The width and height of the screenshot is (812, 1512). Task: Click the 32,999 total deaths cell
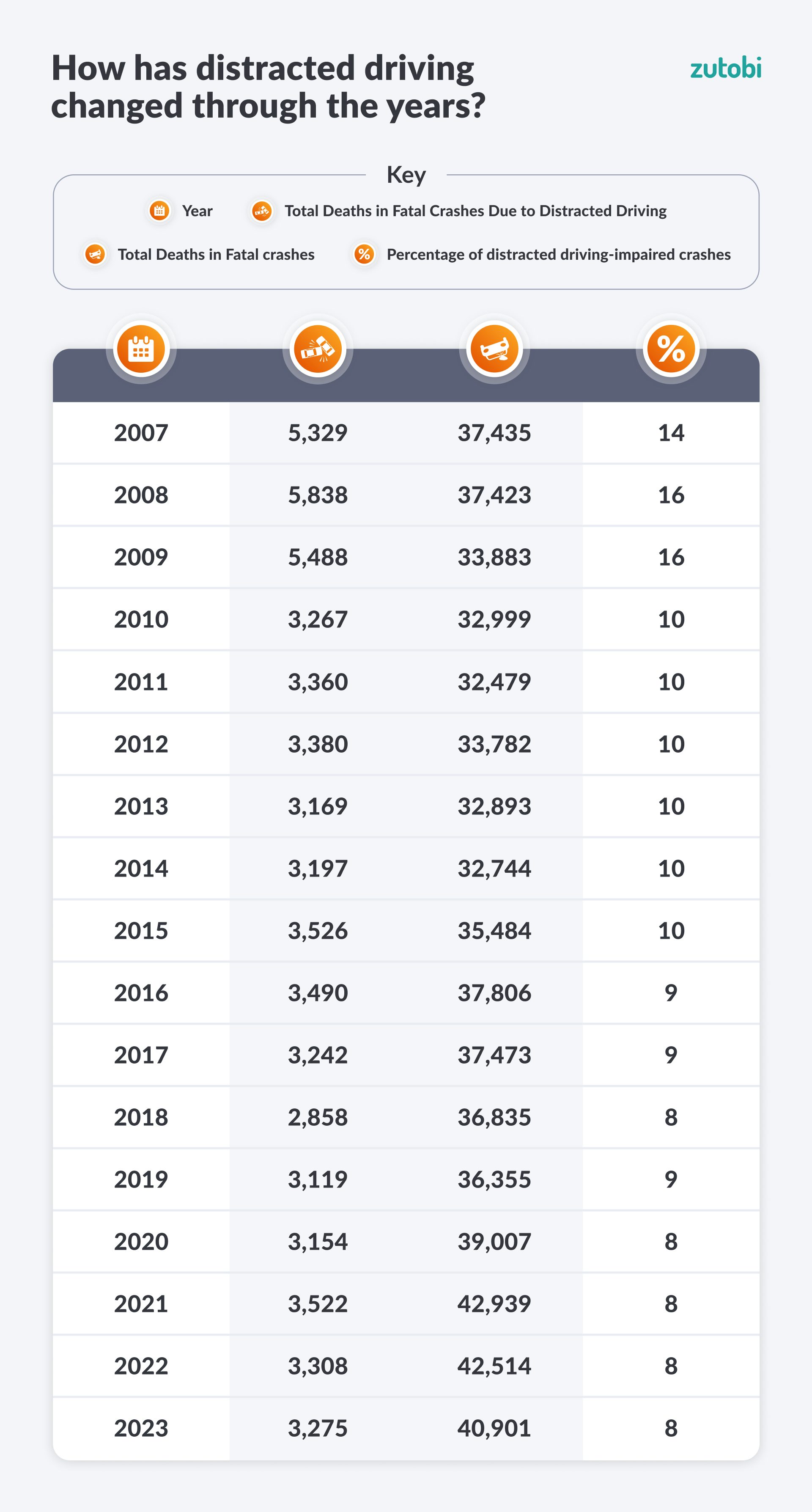[494, 619]
